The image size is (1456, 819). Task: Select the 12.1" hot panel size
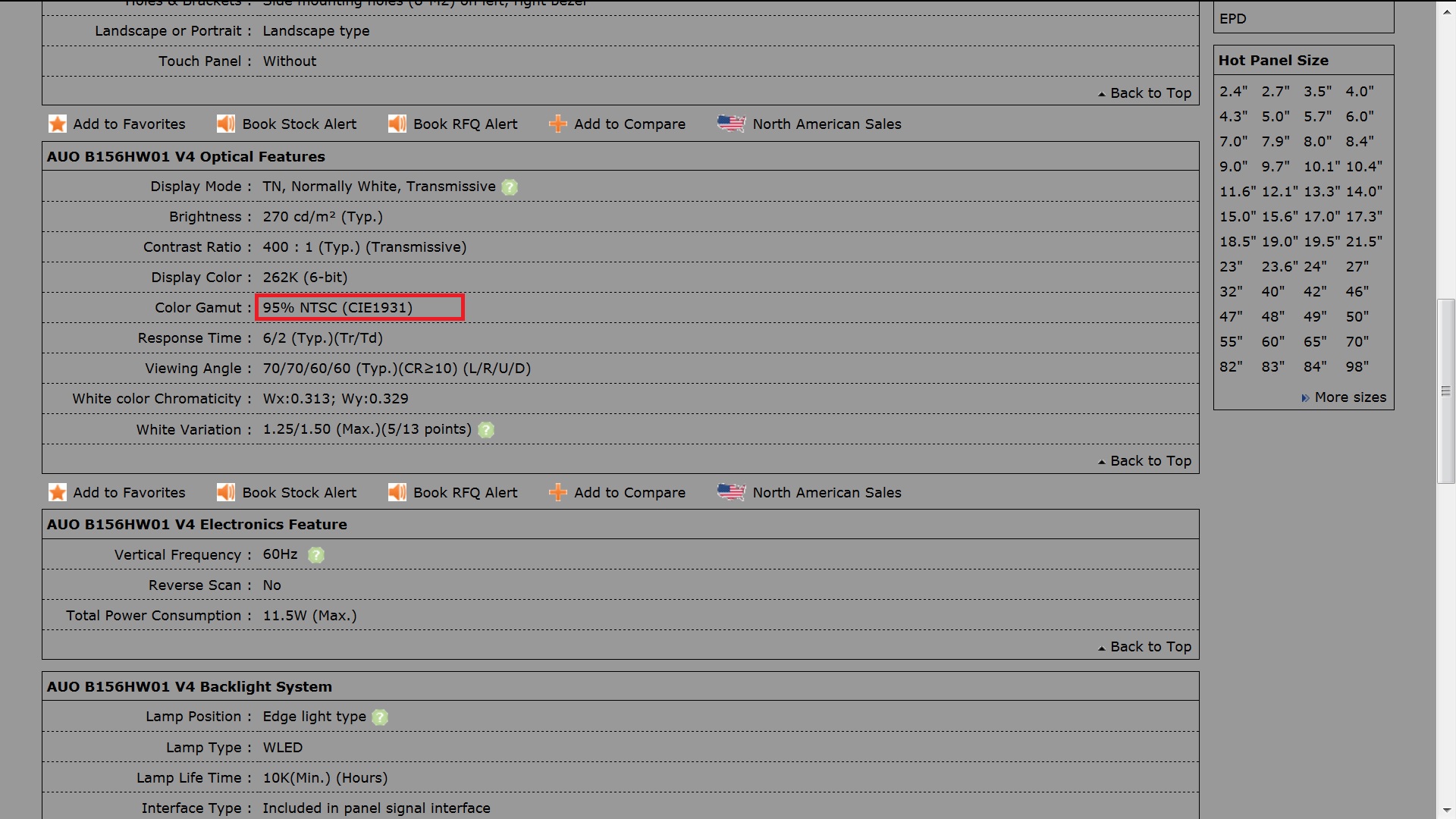click(x=1280, y=191)
